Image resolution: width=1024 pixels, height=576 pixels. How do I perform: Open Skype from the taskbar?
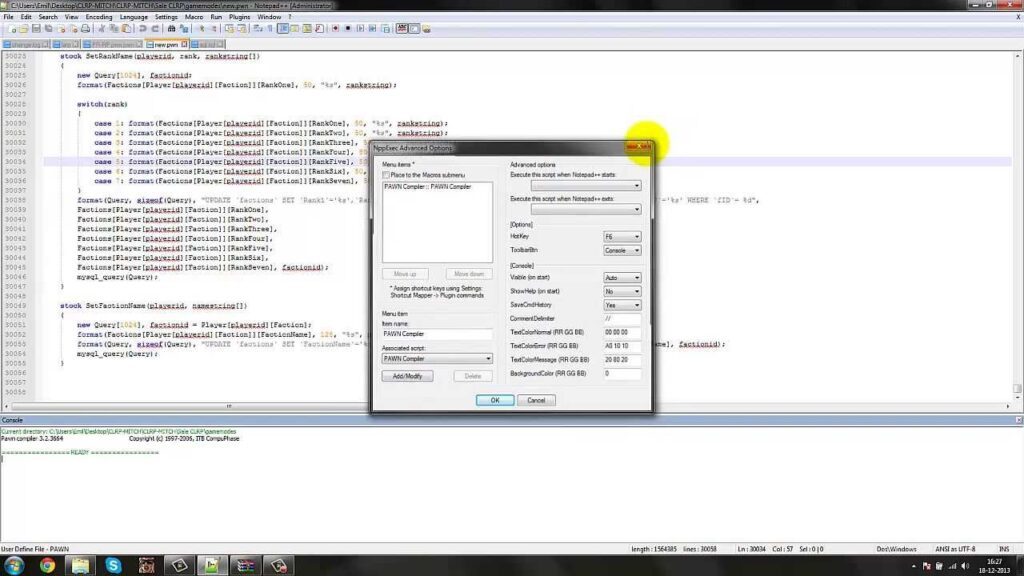pos(113,565)
